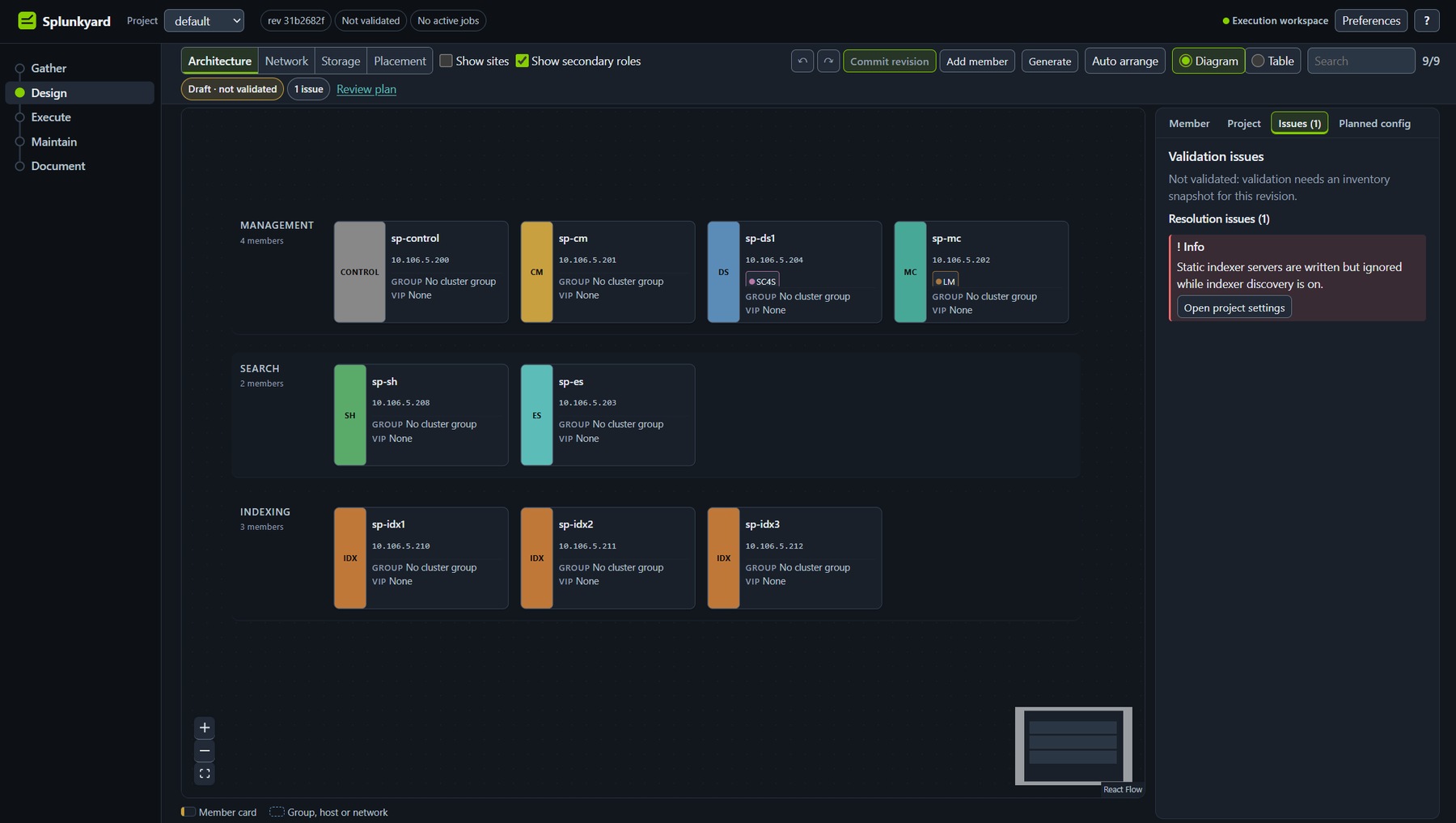Image resolution: width=1456 pixels, height=823 pixels.
Task: Switch to the Network tab
Action: click(x=286, y=61)
